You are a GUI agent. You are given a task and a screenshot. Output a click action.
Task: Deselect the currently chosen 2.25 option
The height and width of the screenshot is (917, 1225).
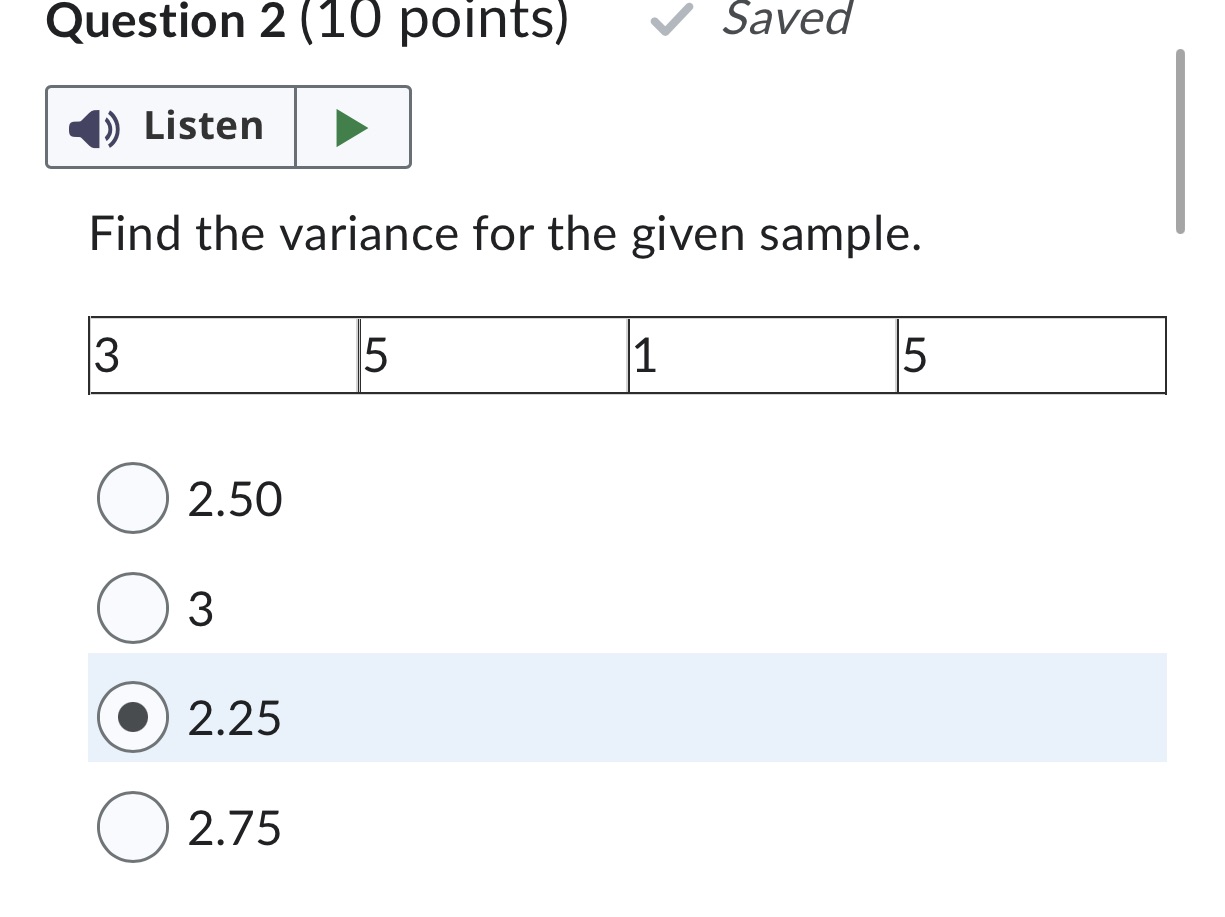tap(132, 717)
